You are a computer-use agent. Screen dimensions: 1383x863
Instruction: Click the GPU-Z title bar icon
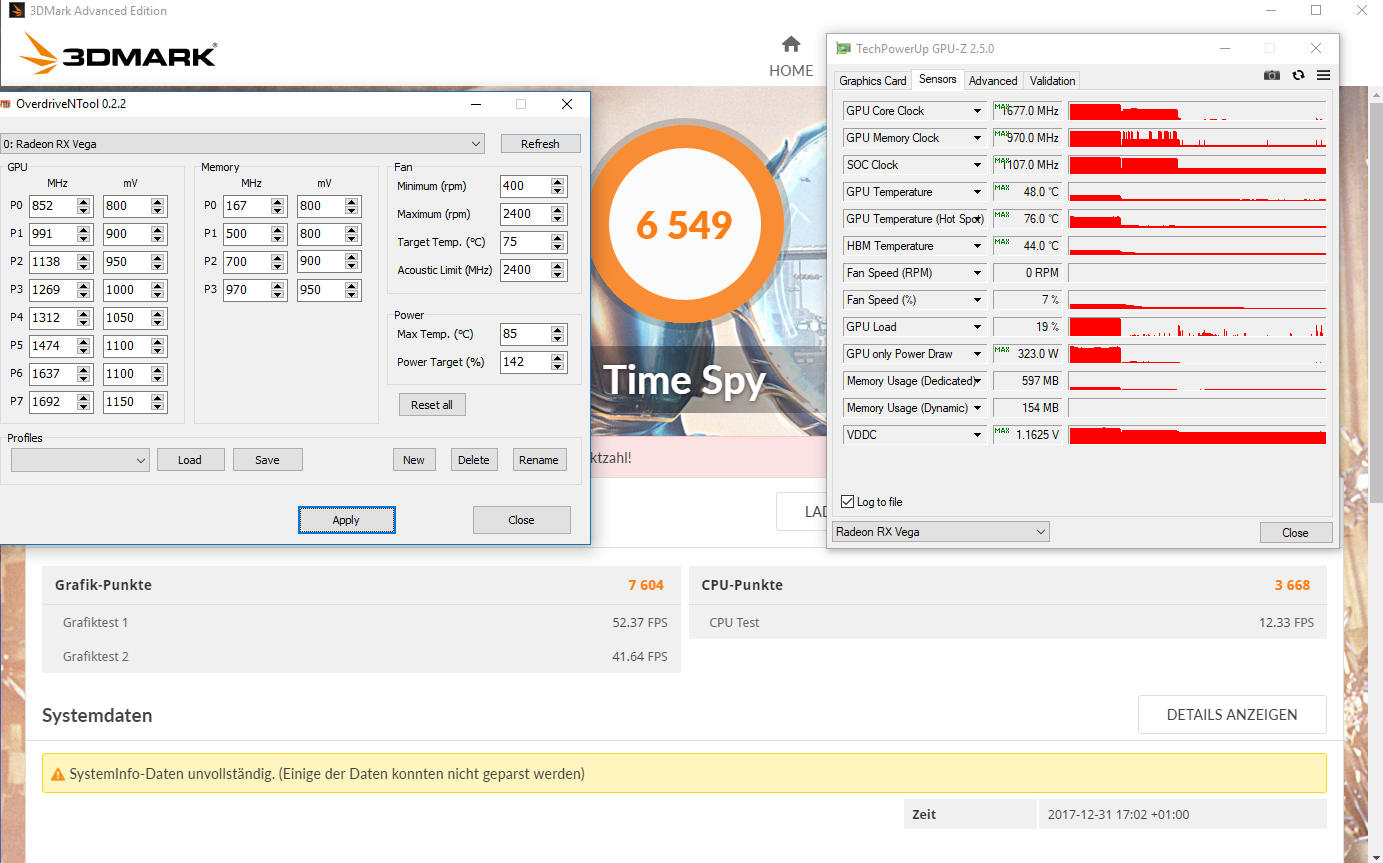(844, 48)
